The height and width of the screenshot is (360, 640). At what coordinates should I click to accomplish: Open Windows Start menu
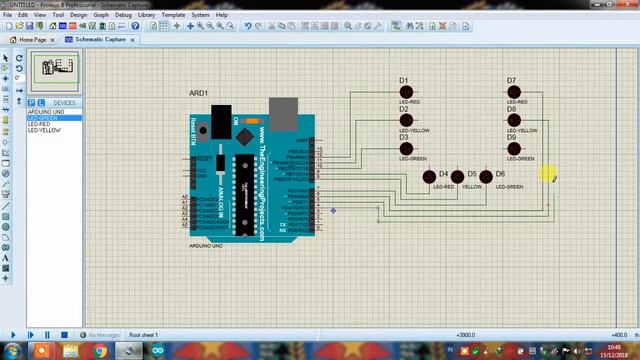(12, 351)
